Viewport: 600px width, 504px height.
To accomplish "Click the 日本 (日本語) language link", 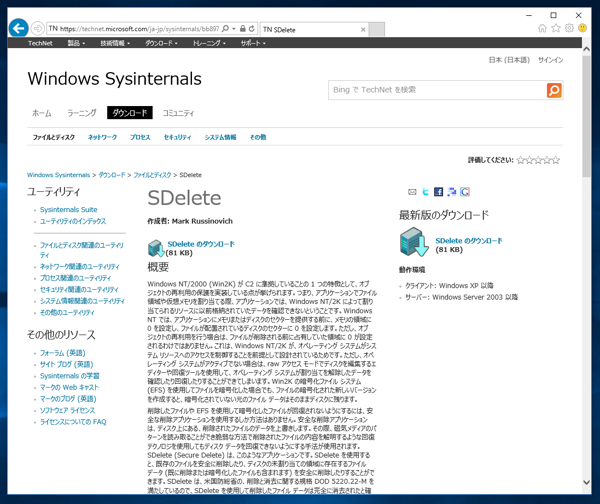I will 509,60.
